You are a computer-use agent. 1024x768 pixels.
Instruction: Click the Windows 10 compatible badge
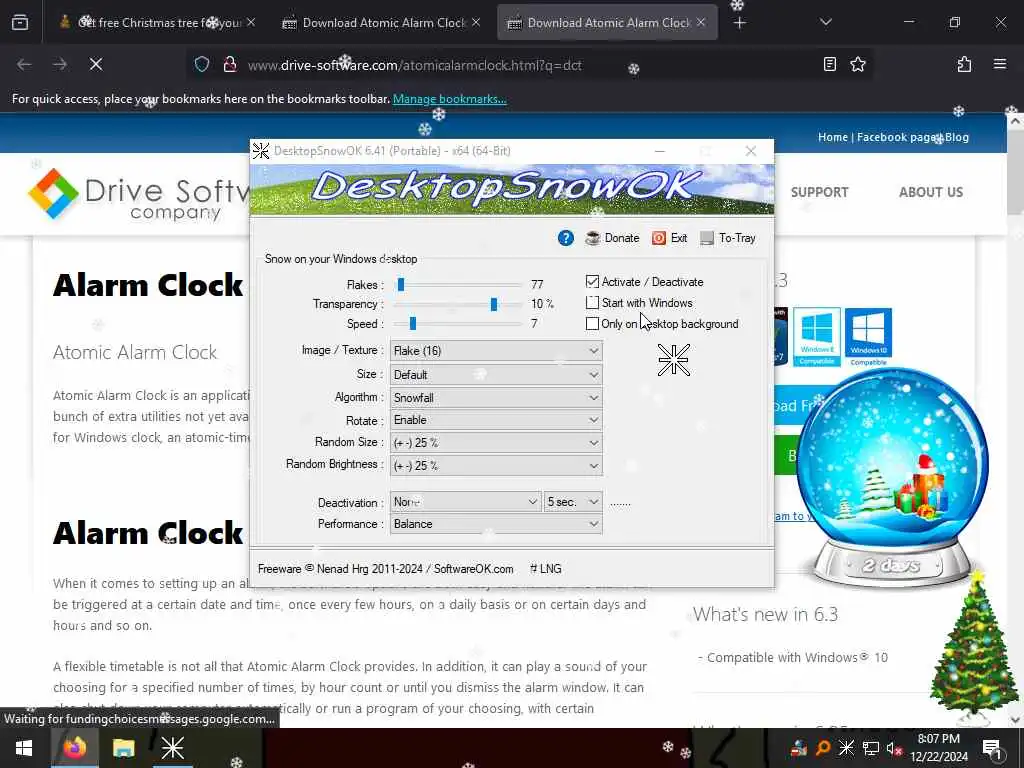[x=868, y=337]
